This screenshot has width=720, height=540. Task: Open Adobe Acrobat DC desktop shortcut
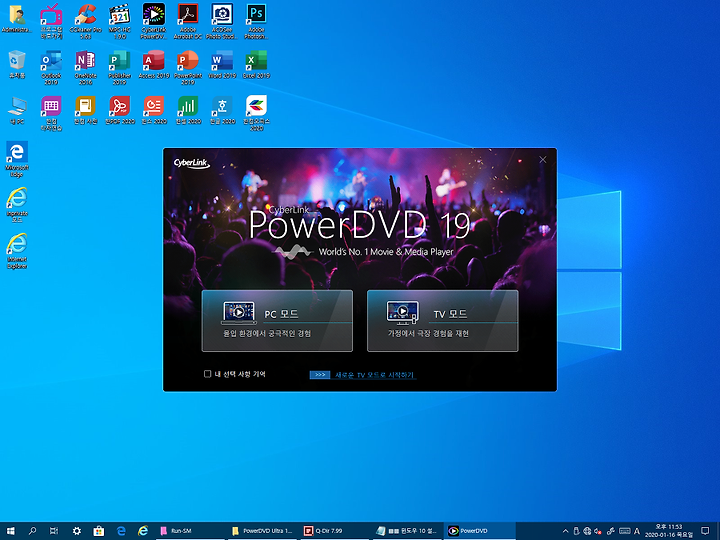pyautogui.click(x=188, y=21)
